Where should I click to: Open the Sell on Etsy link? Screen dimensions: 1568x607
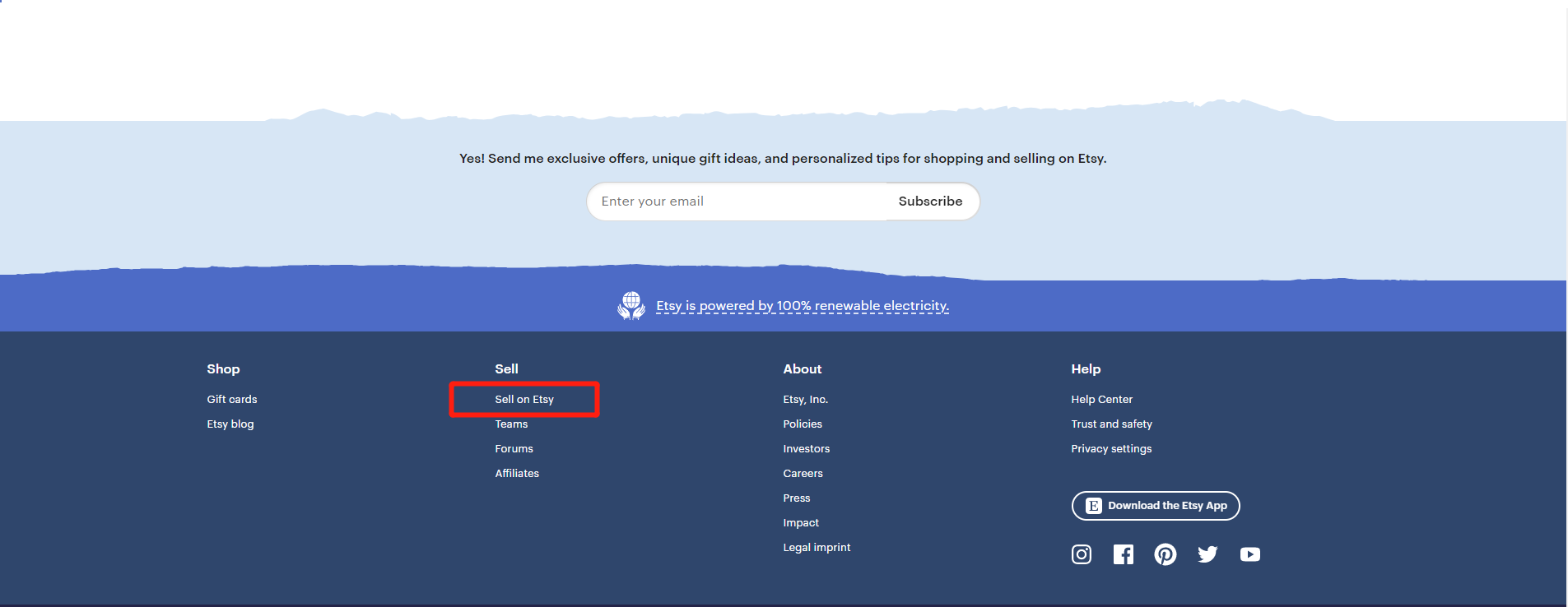click(524, 400)
